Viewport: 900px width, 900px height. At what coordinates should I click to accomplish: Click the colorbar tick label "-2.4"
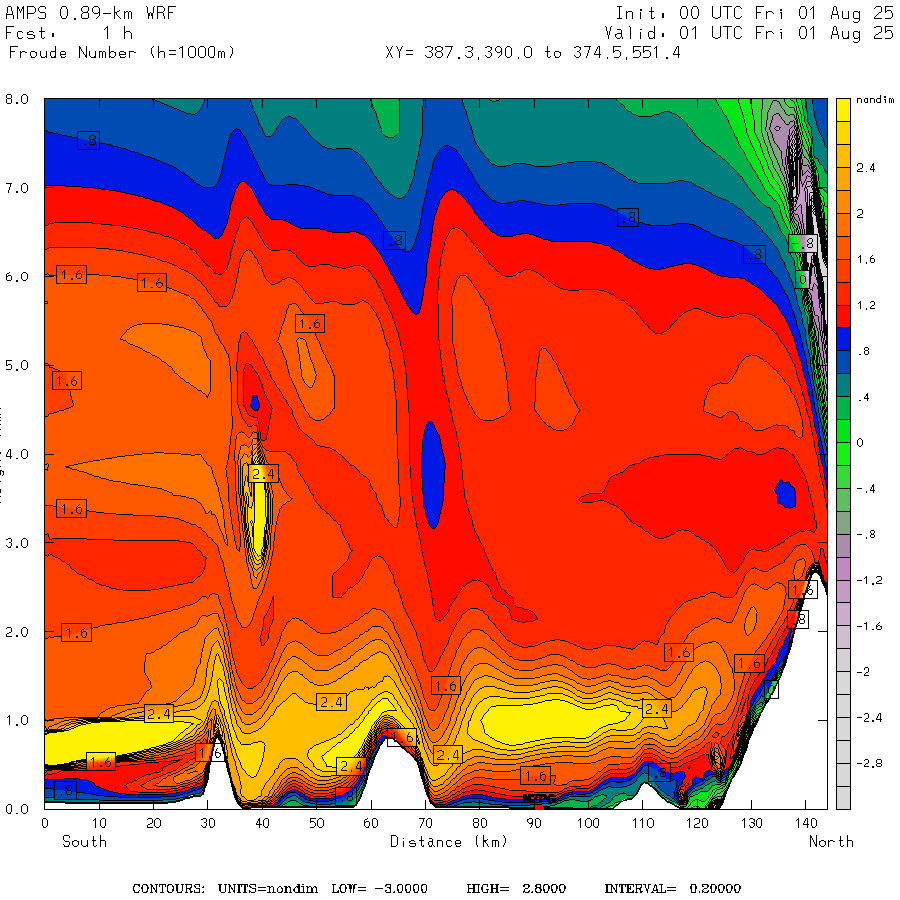coord(869,717)
